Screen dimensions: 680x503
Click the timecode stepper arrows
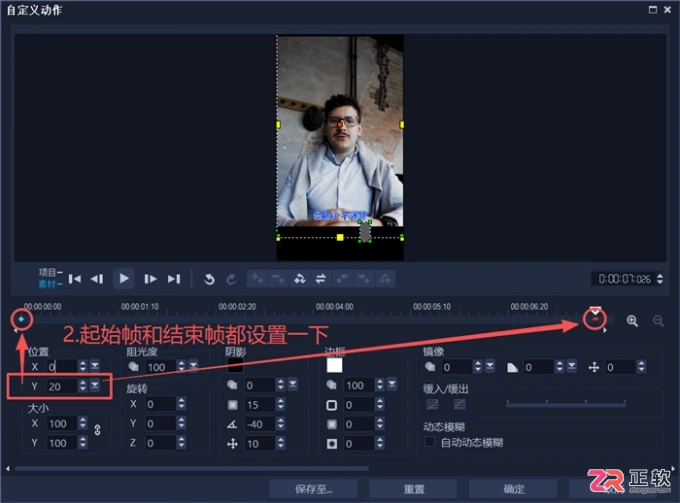click(x=660, y=279)
